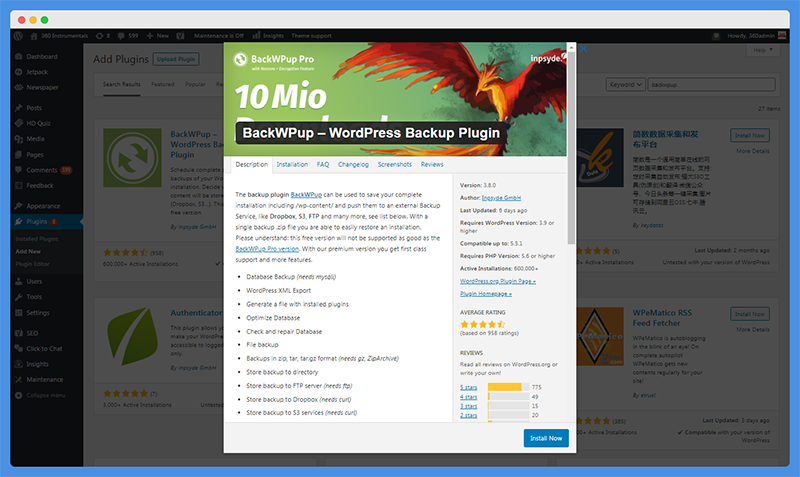The image size is (800, 477).
Task: Click the modal vertical scrollbar
Action: point(571,148)
